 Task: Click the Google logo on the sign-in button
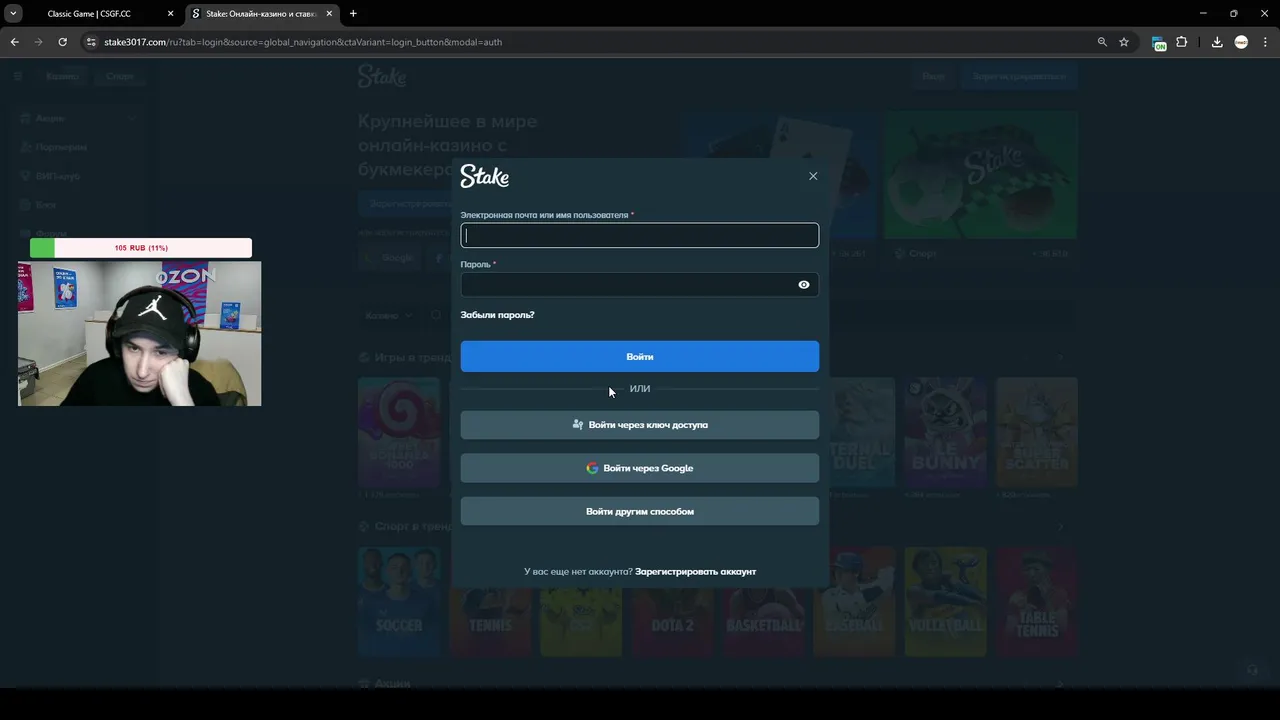point(592,468)
